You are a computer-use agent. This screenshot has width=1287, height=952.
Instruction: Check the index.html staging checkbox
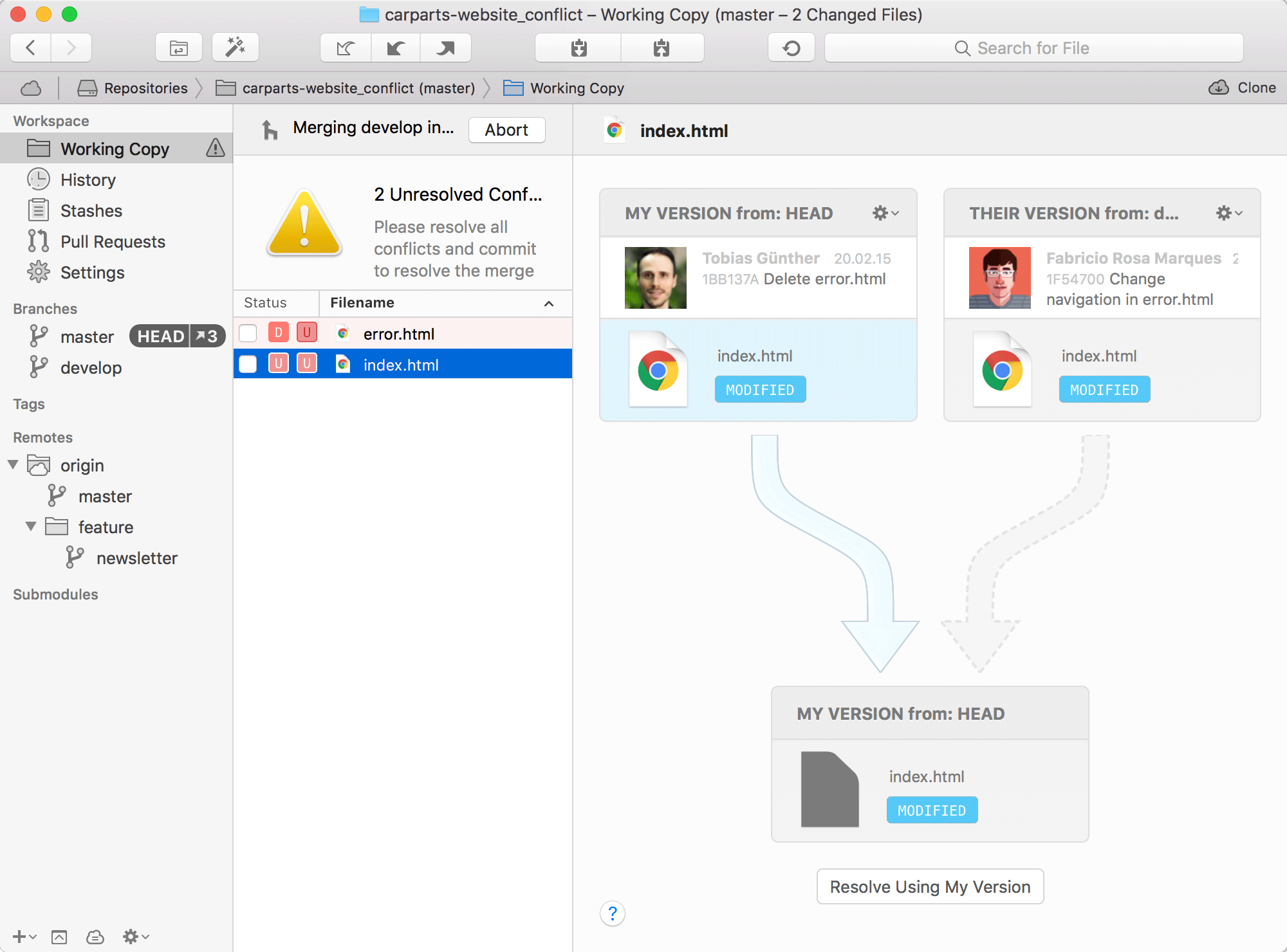click(x=248, y=364)
